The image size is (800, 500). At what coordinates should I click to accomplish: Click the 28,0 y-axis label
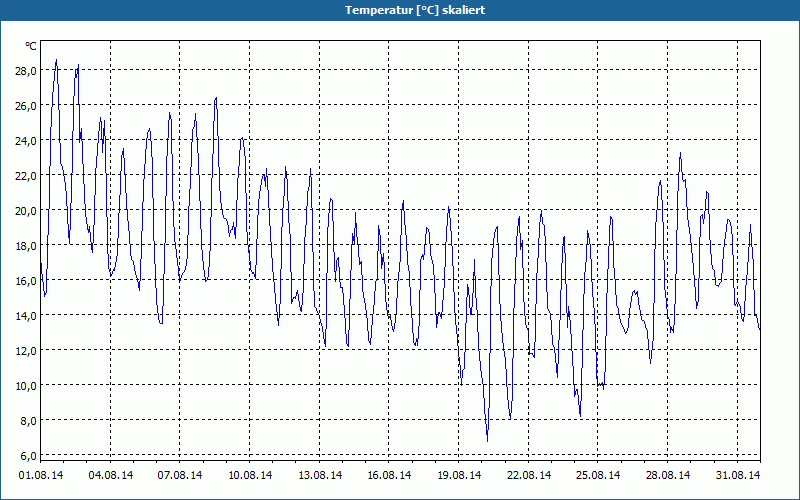[26, 71]
